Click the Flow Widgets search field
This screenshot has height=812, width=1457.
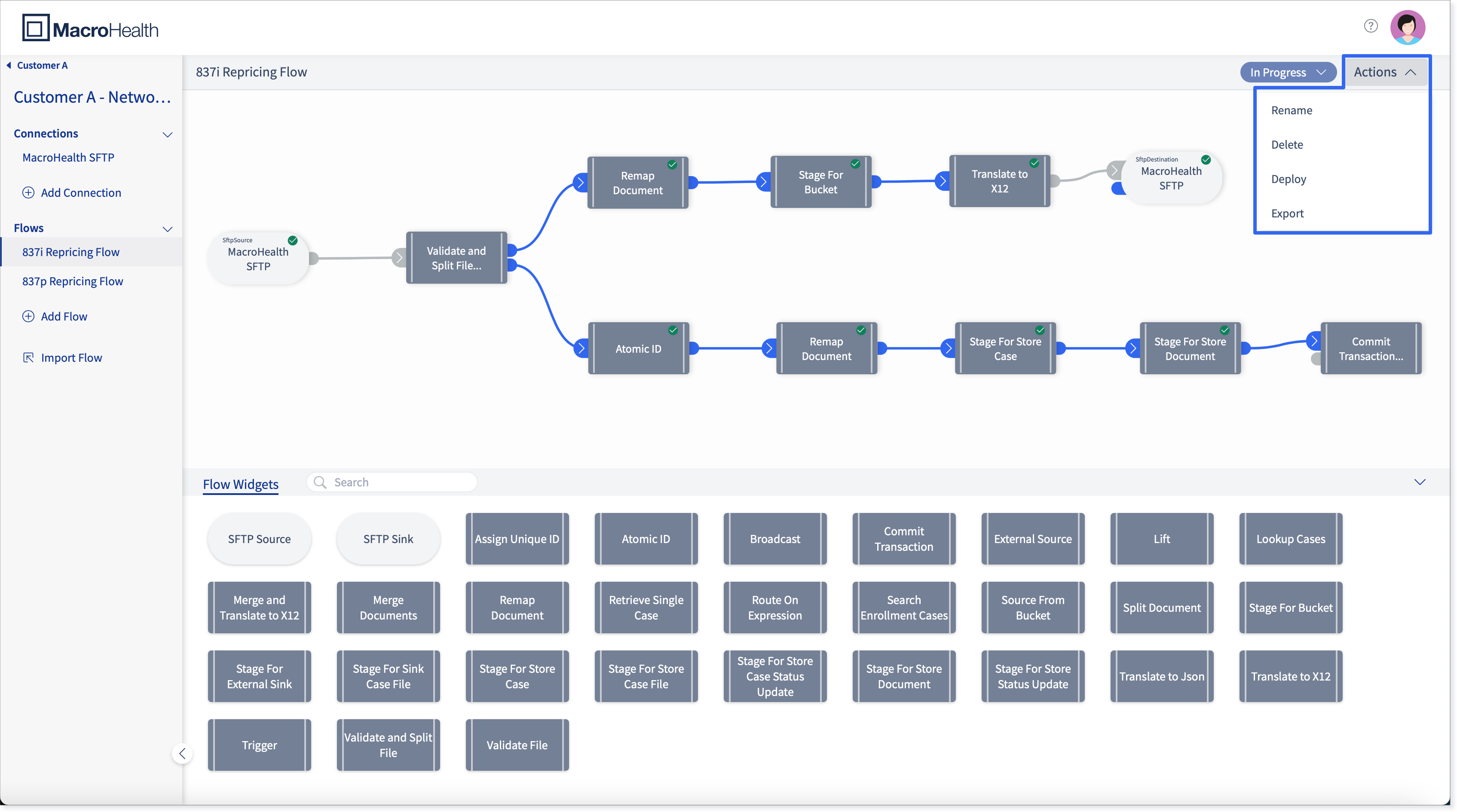[x=392, y=482]
